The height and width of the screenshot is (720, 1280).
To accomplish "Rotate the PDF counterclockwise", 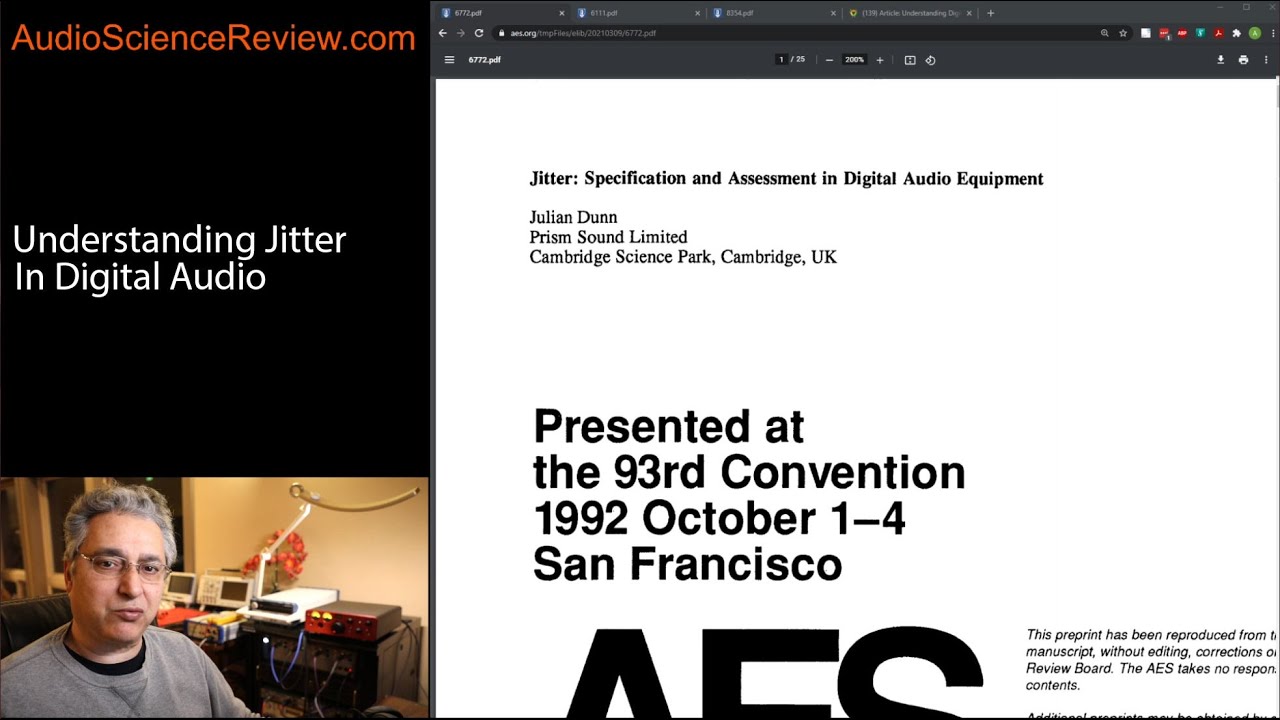I will pos(930,60).
